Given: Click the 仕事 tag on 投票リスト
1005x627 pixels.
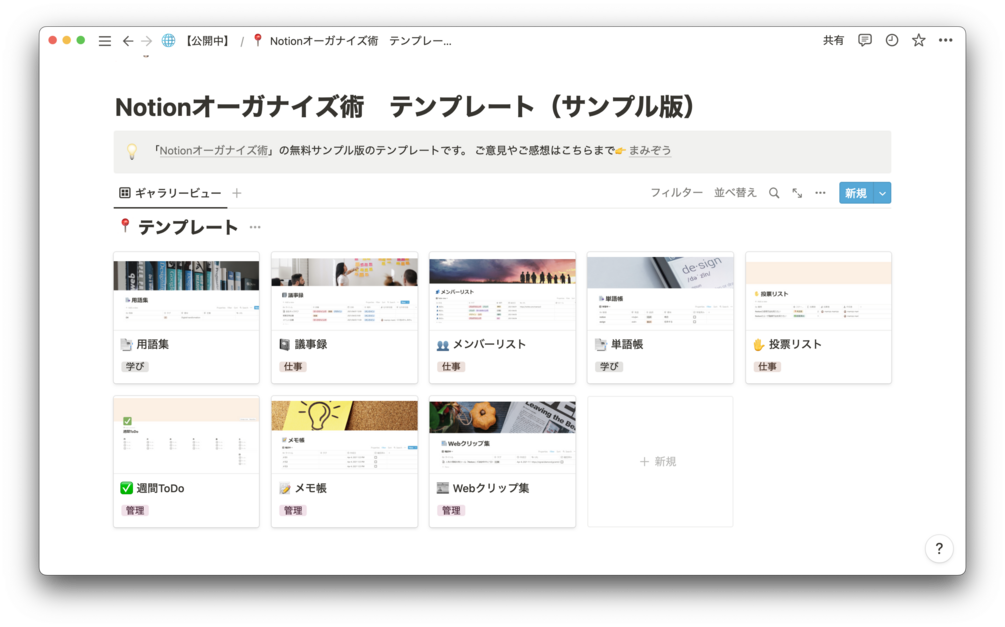Looking at the screenshot, I should [767, 367].
